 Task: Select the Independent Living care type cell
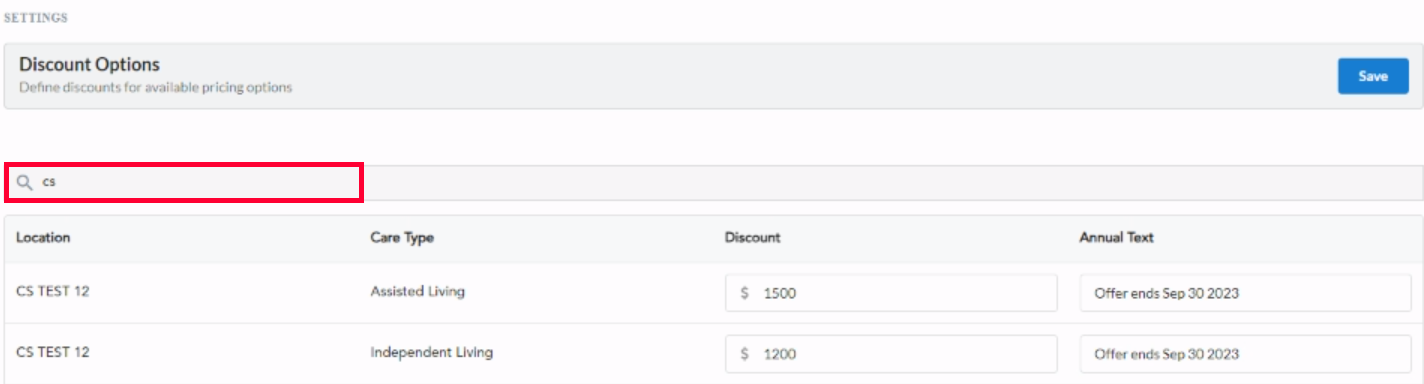pyautogui.click(x=432, y=352)
